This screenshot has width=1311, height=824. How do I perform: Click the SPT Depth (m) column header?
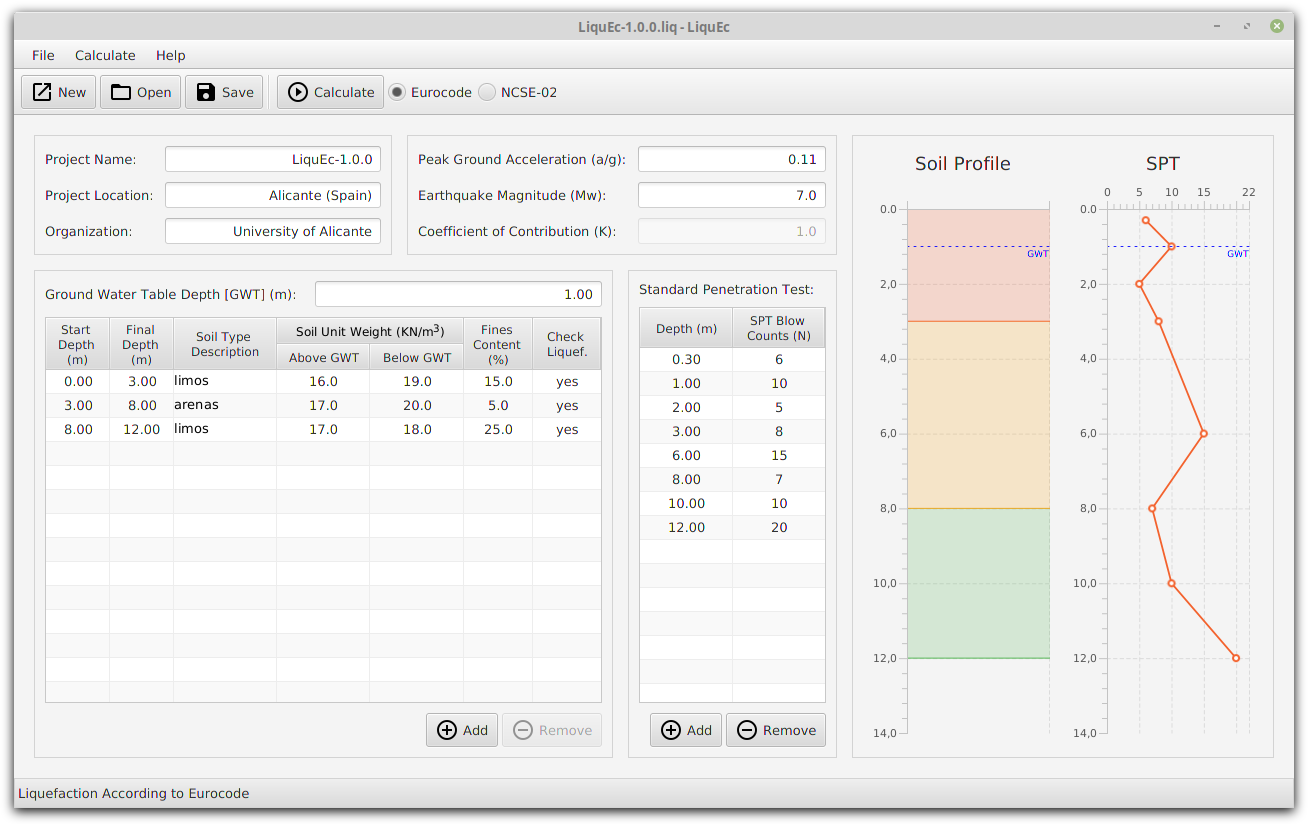click(x=686, y=328)
